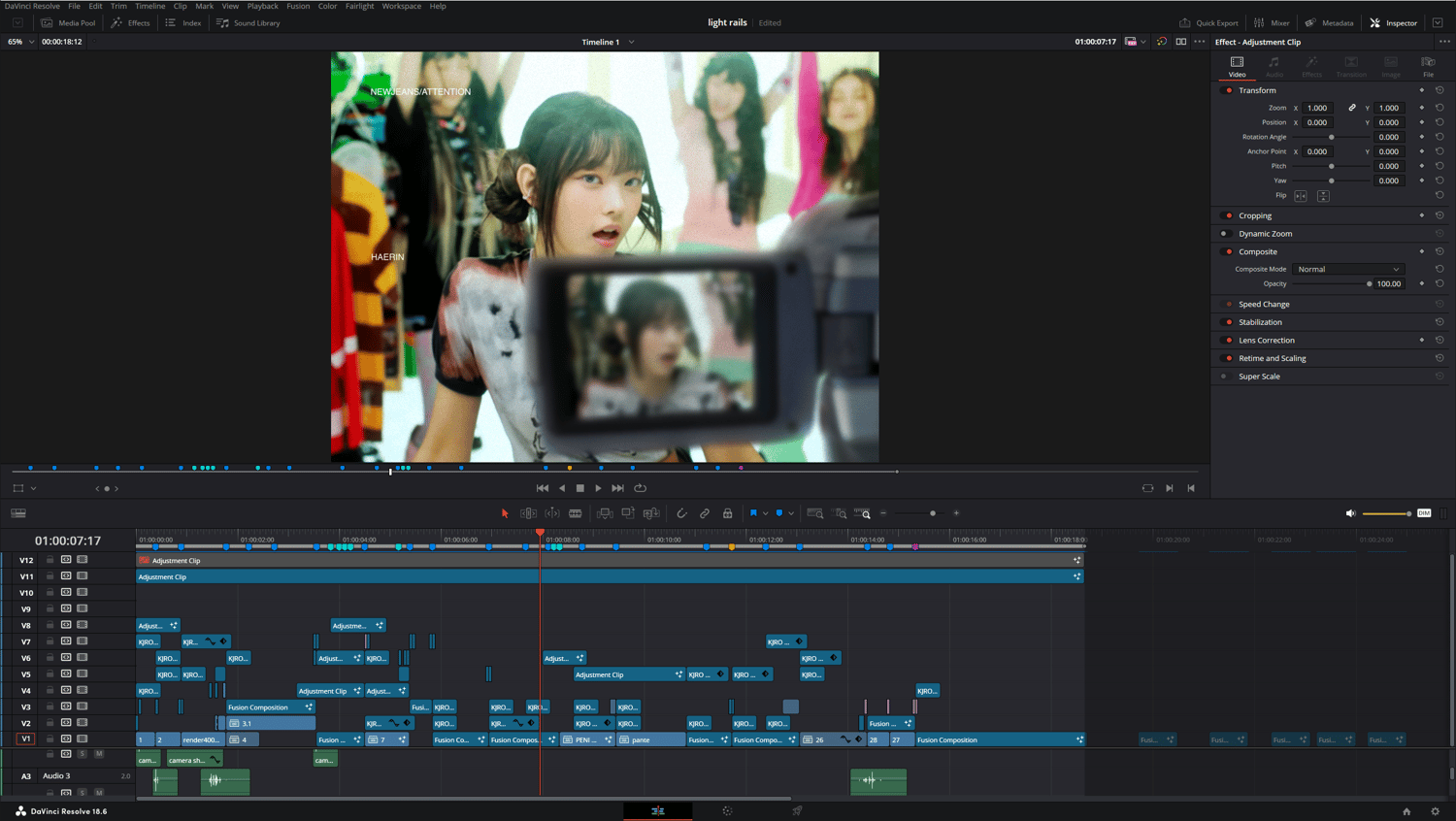Image resolution: width=1456 pixels, height=821 pixels.
Task: Play the timeline forward
Action: click(x=598, y=488)
